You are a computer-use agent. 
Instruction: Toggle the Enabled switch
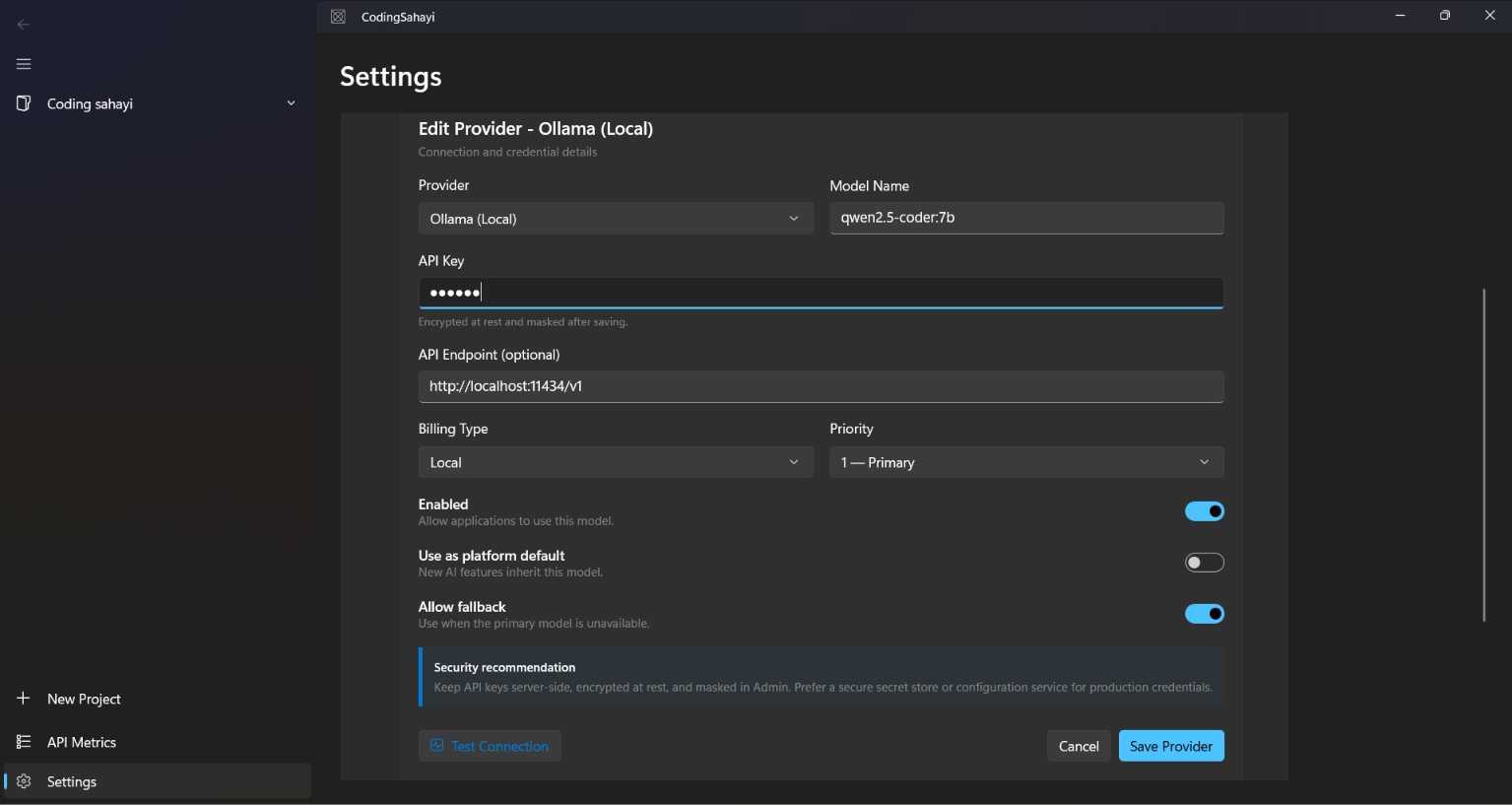[x=1204, y=511]
